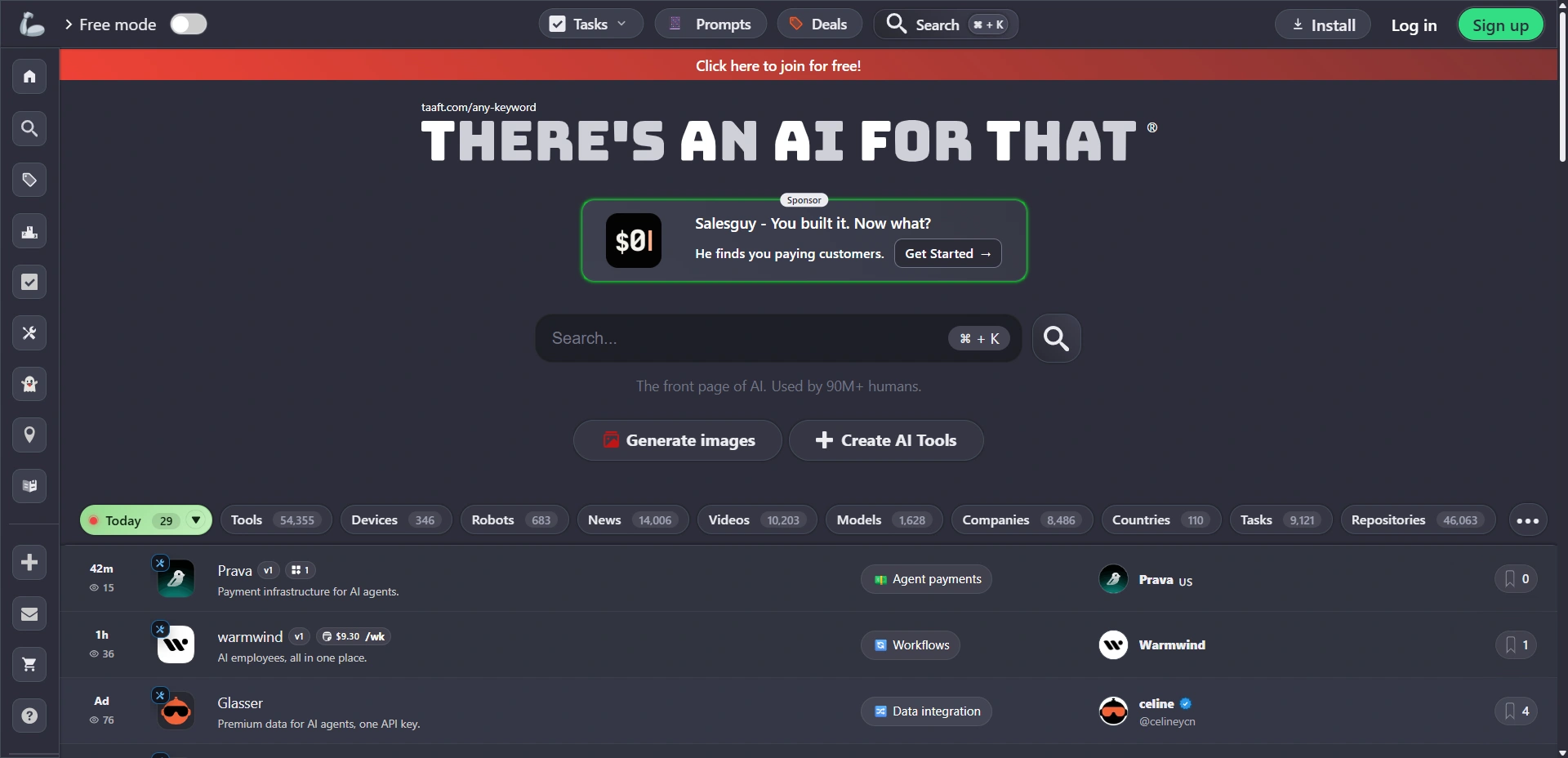Open the Prava tool title

click(234, 570)
